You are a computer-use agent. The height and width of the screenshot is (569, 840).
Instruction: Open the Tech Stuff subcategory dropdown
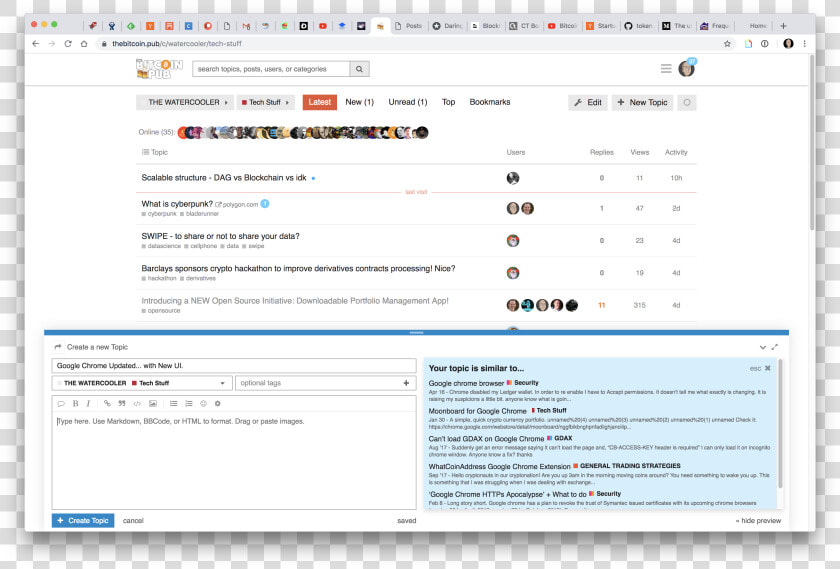pyautogui.click(x=266, y=102)
